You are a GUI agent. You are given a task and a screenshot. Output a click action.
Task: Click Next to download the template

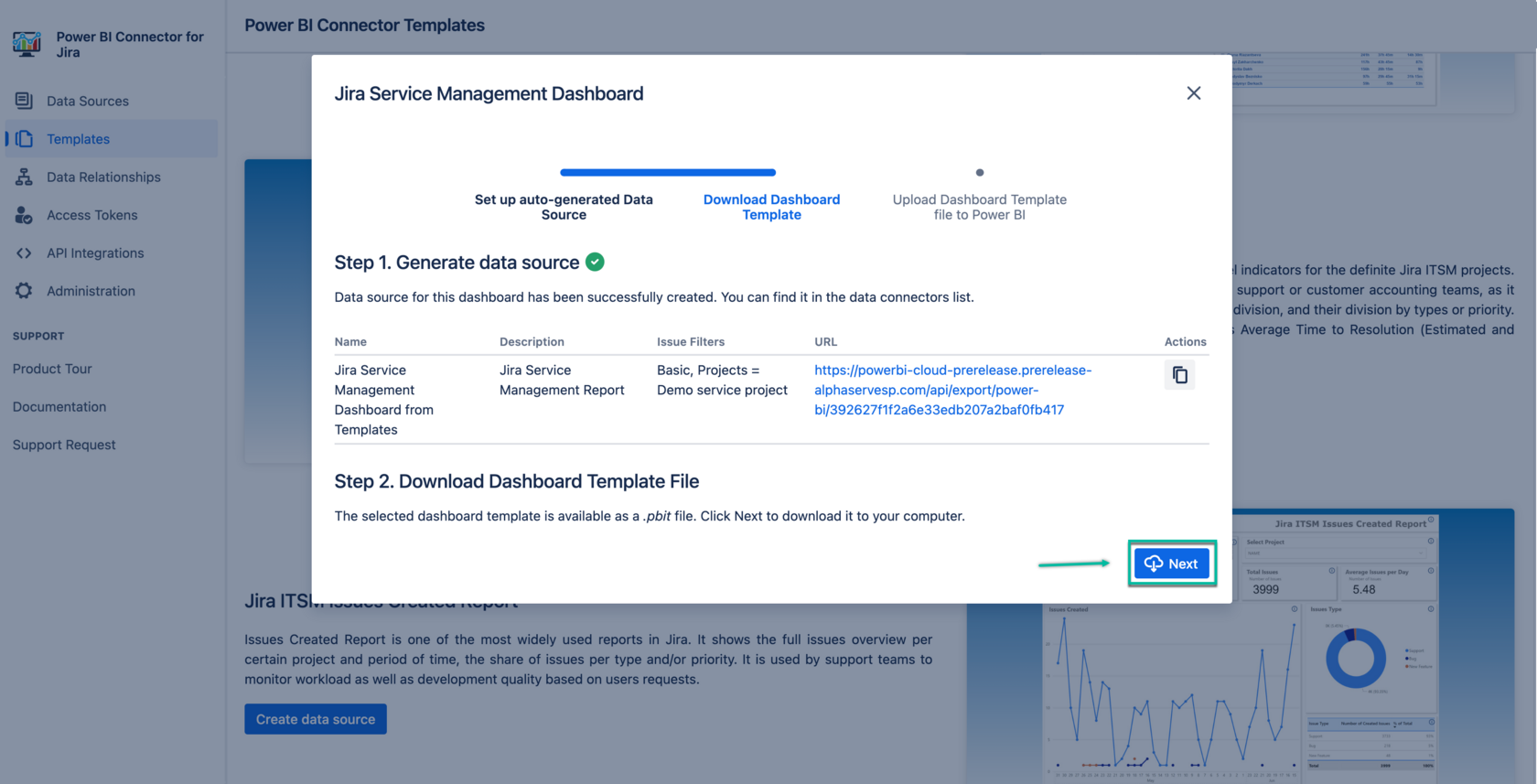[1171, 564]
